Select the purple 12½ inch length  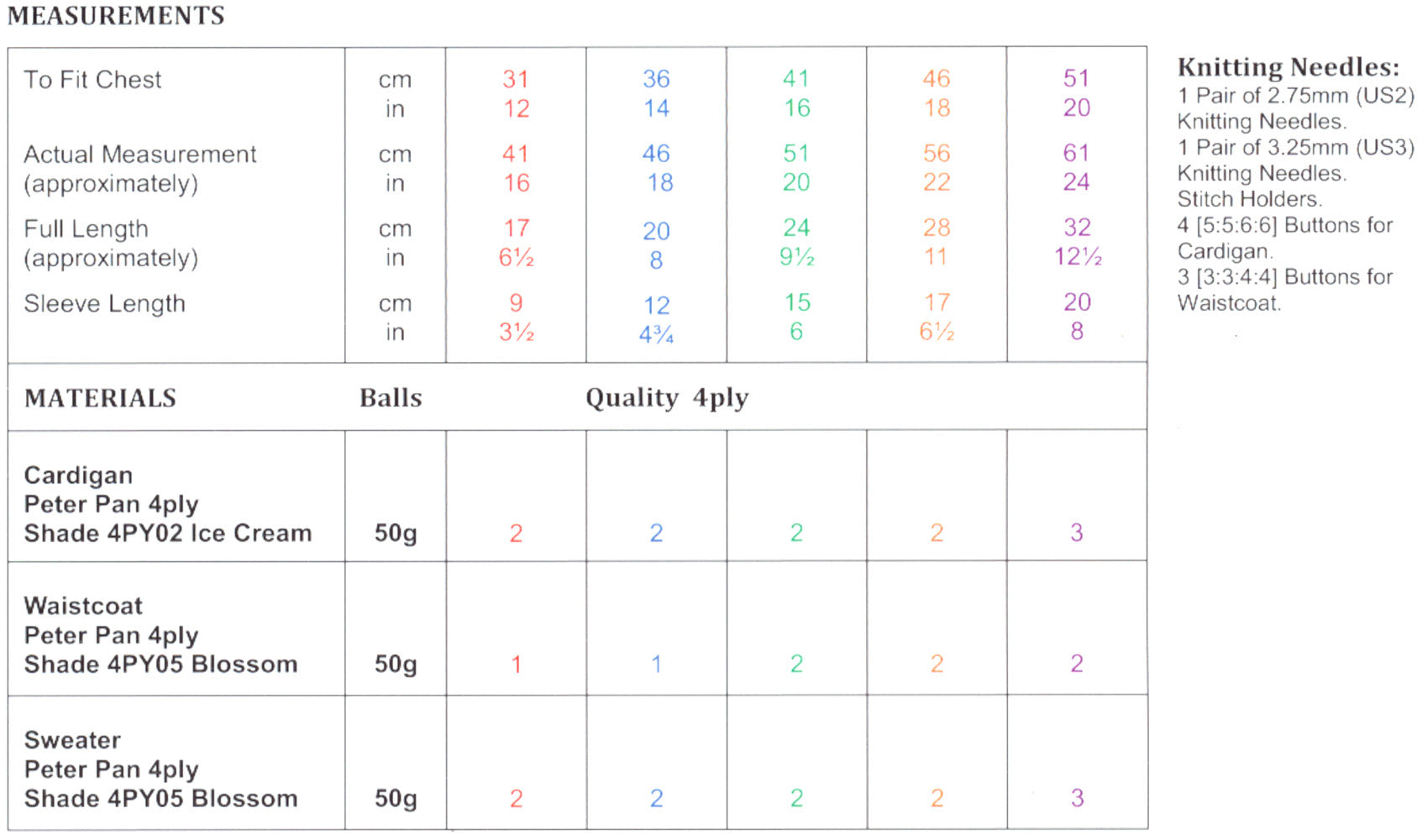(1078, 256)
